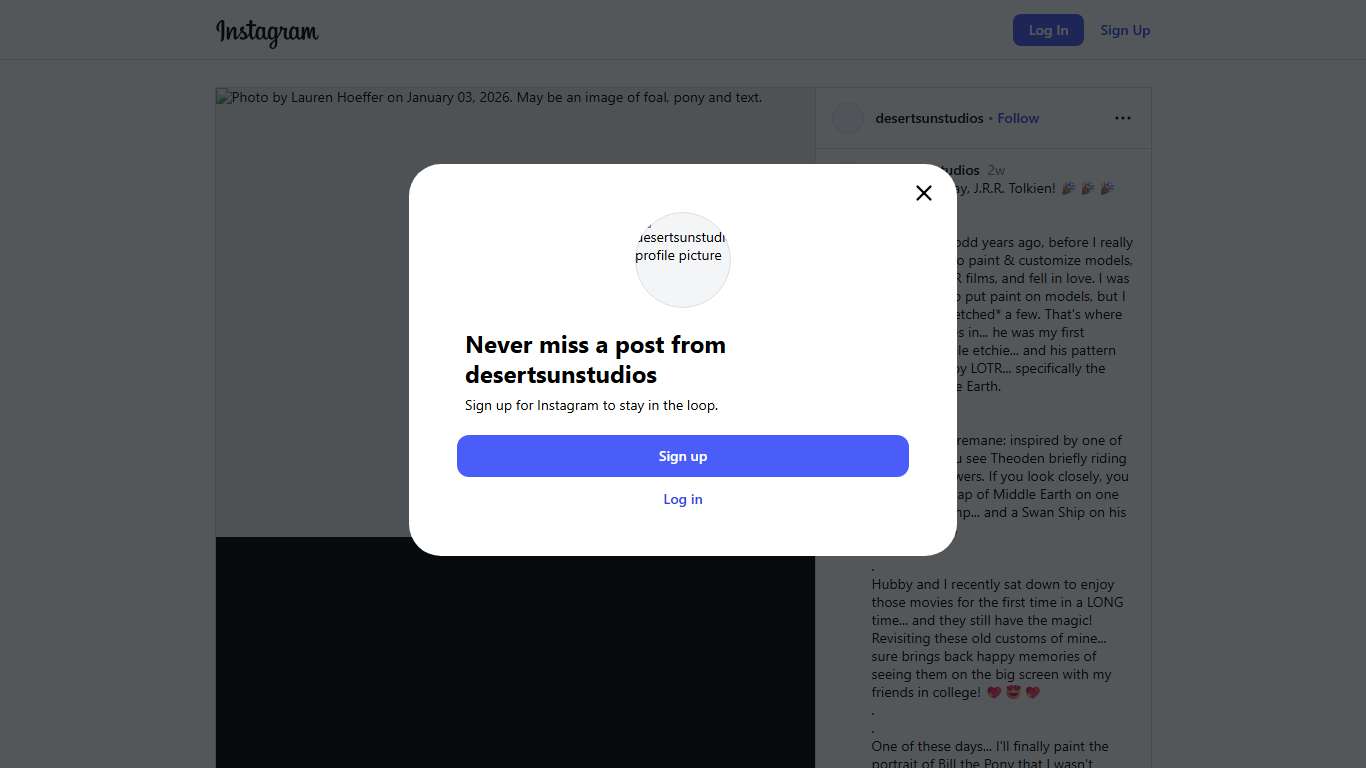The height and width of the screenshot is (768, 1366).
Task: Click the heart emojis after "friends in college!"
Action: [1013, 692]
